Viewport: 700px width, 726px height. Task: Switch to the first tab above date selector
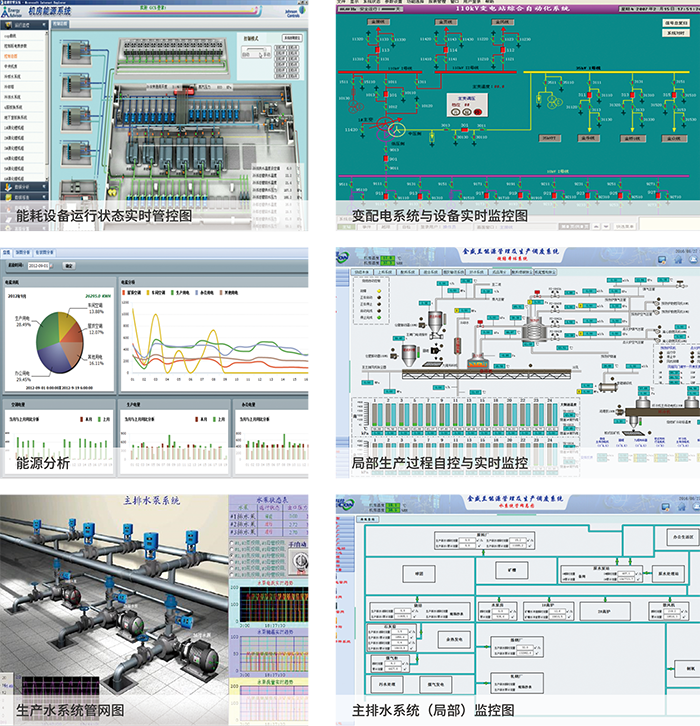tap(6, 253)
